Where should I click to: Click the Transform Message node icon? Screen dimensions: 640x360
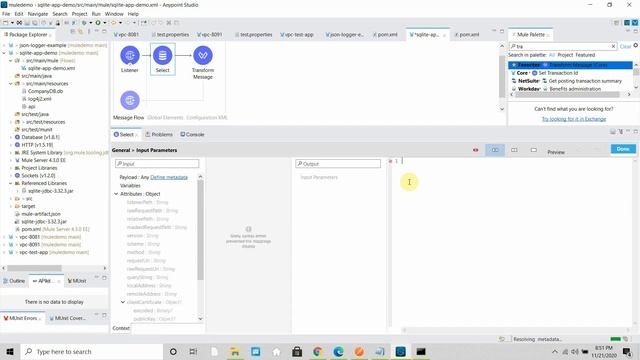coord(203,56)
